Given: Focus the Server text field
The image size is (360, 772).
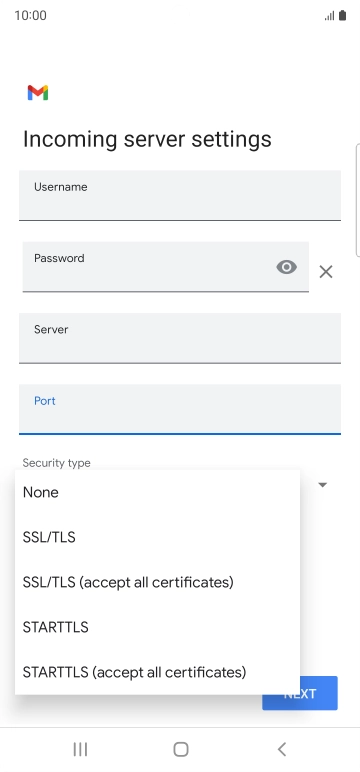Looking at the screenshot, I should click(x=180, y=338).
